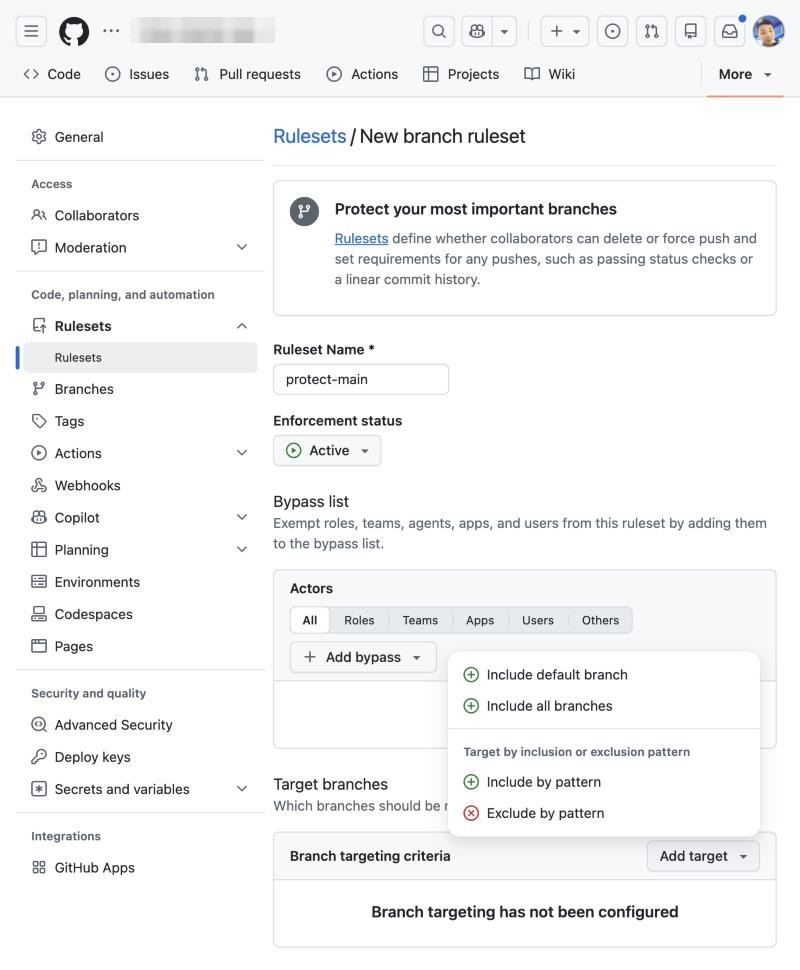The height and width of the screenshot is (970, 800).
Task: Open the notifications inbox icon
Action: [x=729, y=31]
